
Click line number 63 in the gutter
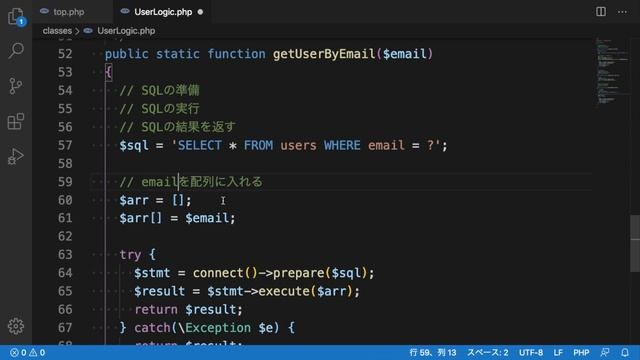tap(65, 255)
